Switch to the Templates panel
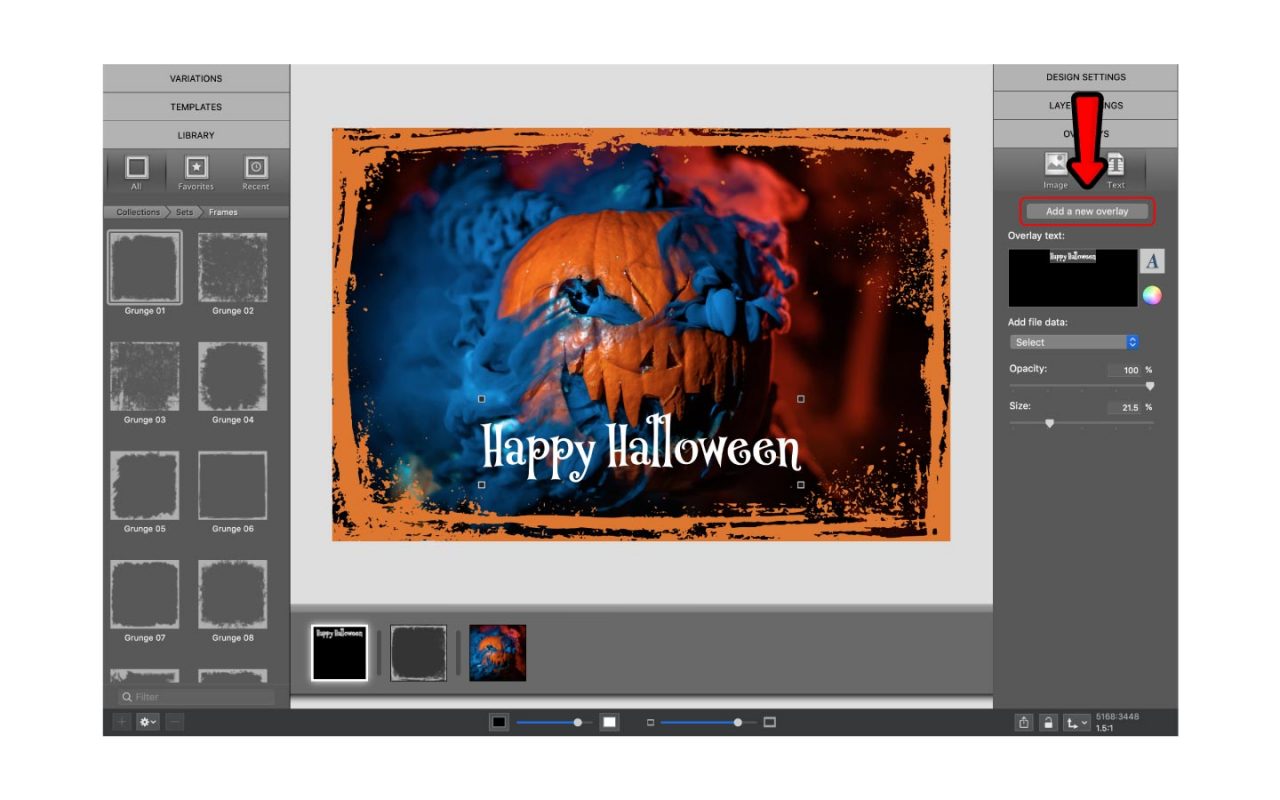 pyautogui.click(x=195, y=107)
